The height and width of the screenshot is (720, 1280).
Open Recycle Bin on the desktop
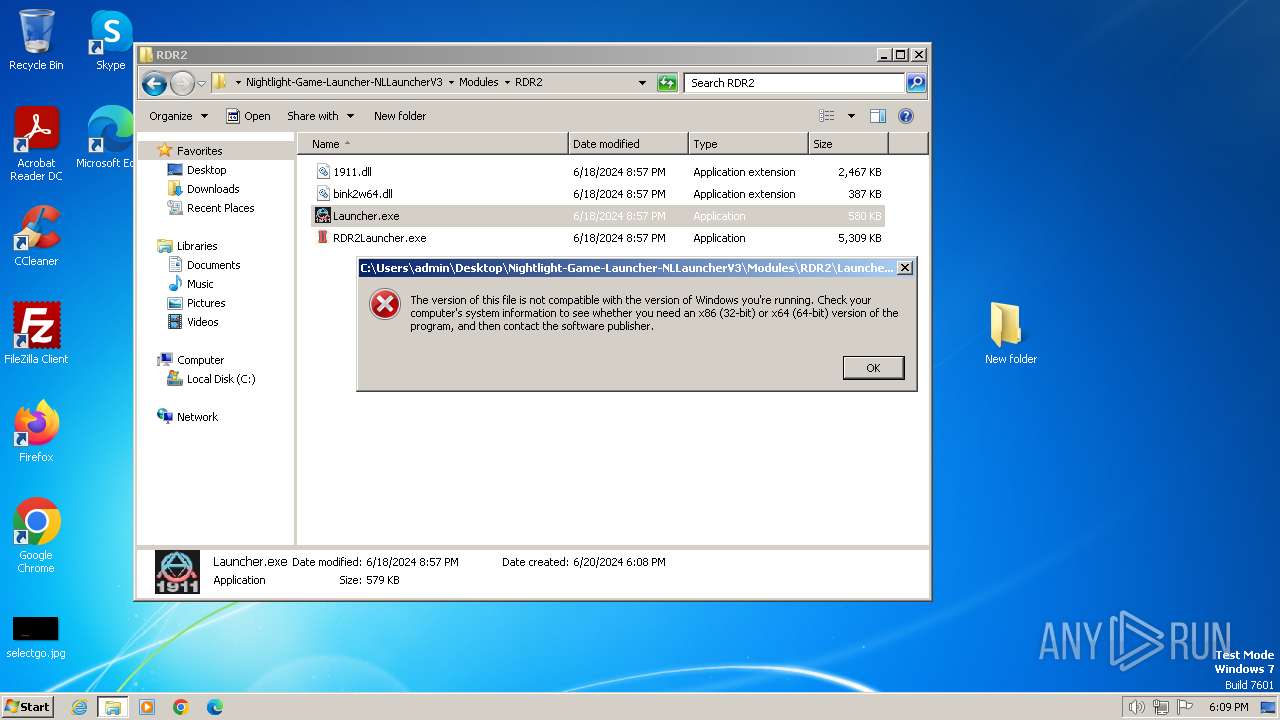coord(36,40)
